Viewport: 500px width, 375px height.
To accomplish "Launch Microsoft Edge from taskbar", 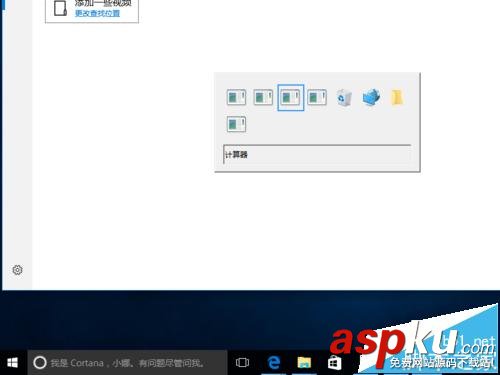I will pos(274,363).
